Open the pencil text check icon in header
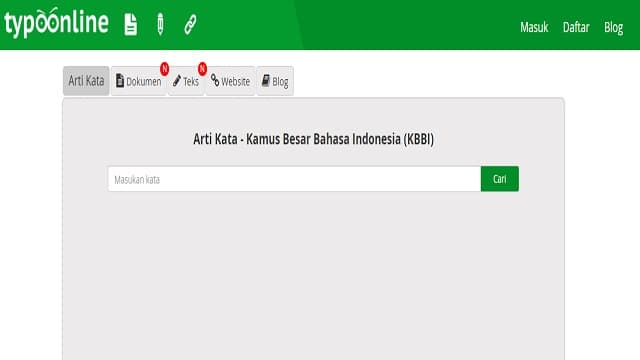The height and width of the screenshot is (360, 640). click(x=160, y=24)
